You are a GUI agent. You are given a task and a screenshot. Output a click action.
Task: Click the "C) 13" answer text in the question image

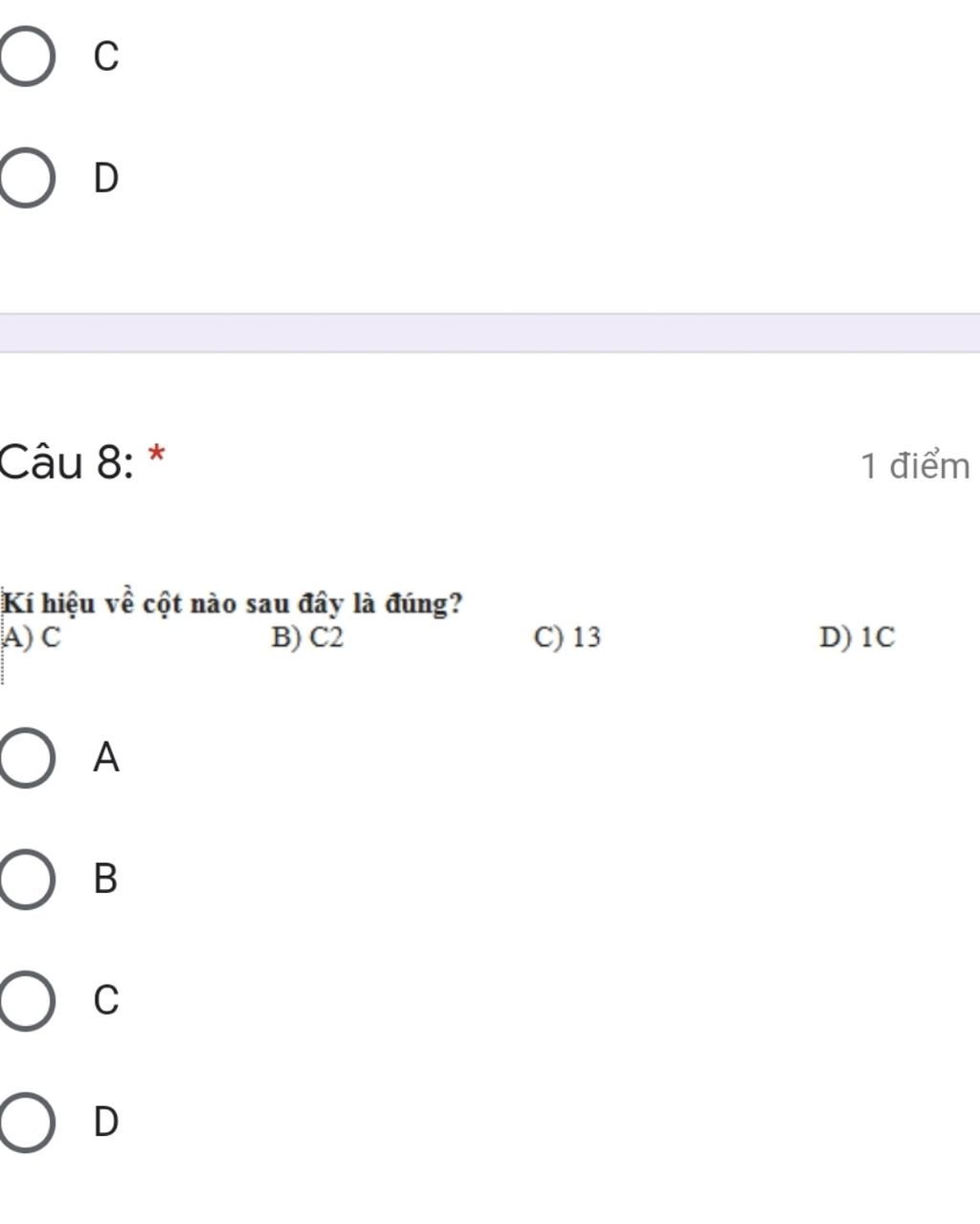click(x=568, y=637)
